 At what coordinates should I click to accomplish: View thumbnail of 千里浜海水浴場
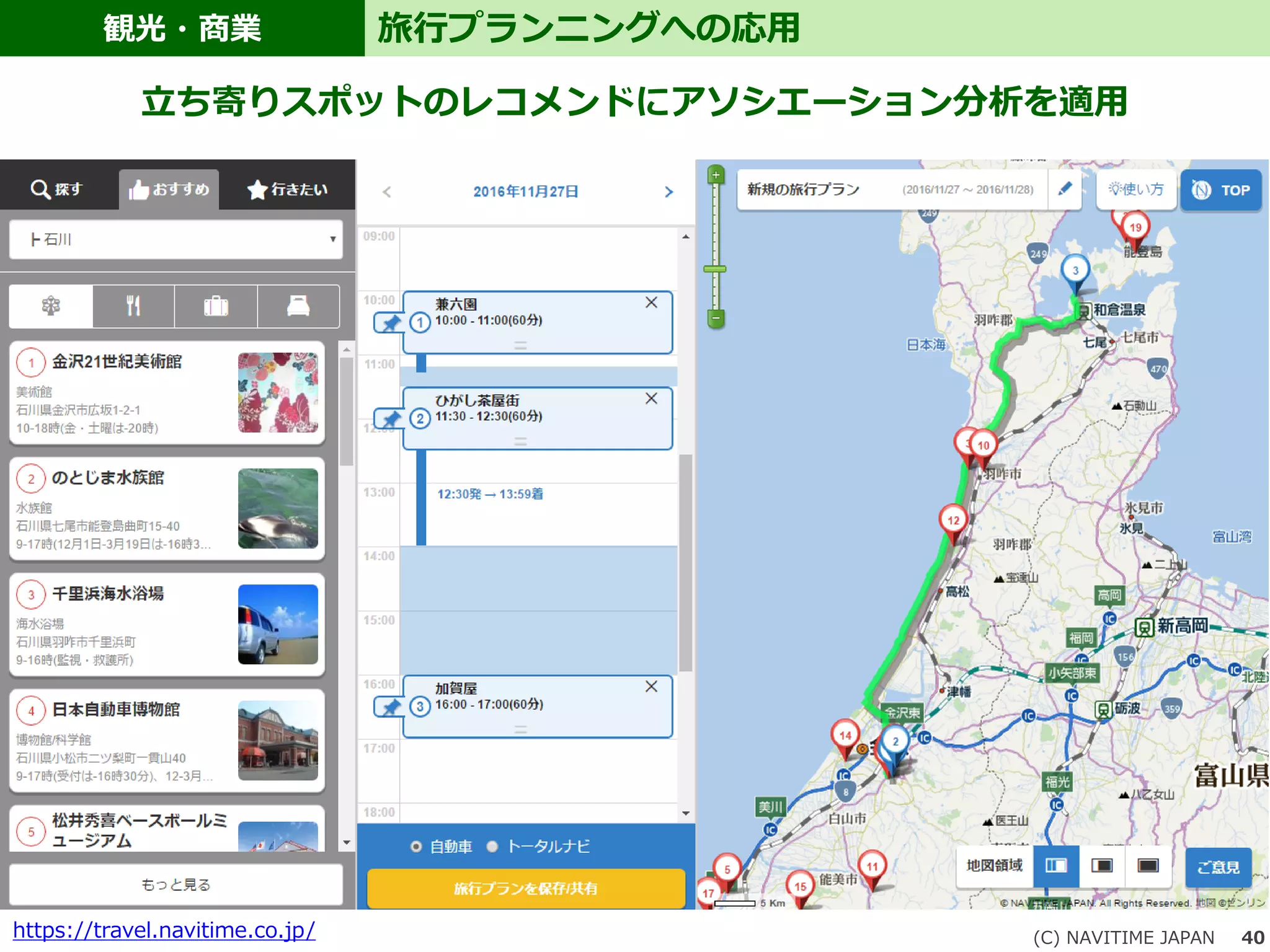pyautogui.click(x=278, y=624)
